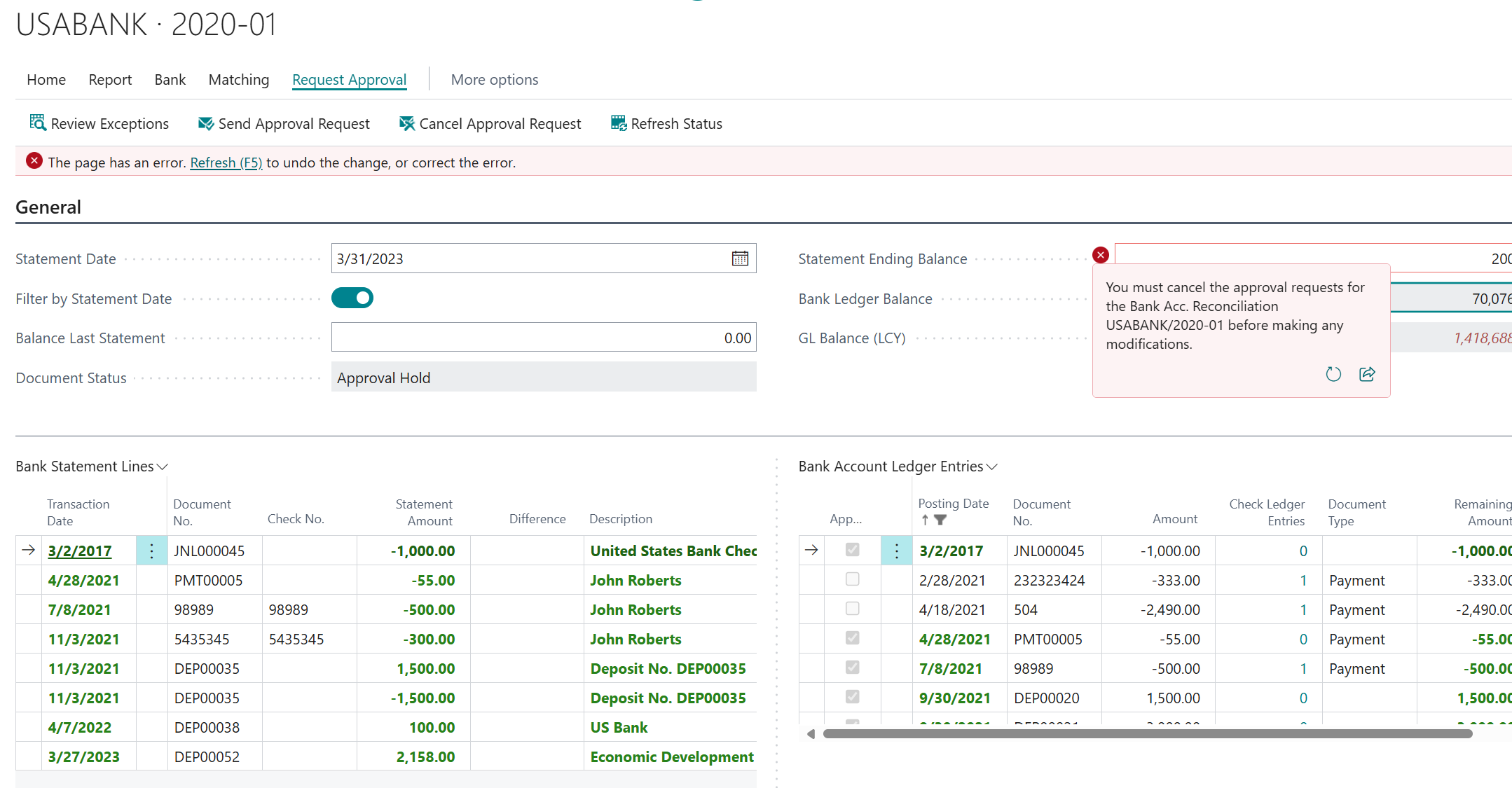Screen dimensions: 1512x788
Task: Open the 3/2/2017 transaction date link
Action: tap(80, 551)
